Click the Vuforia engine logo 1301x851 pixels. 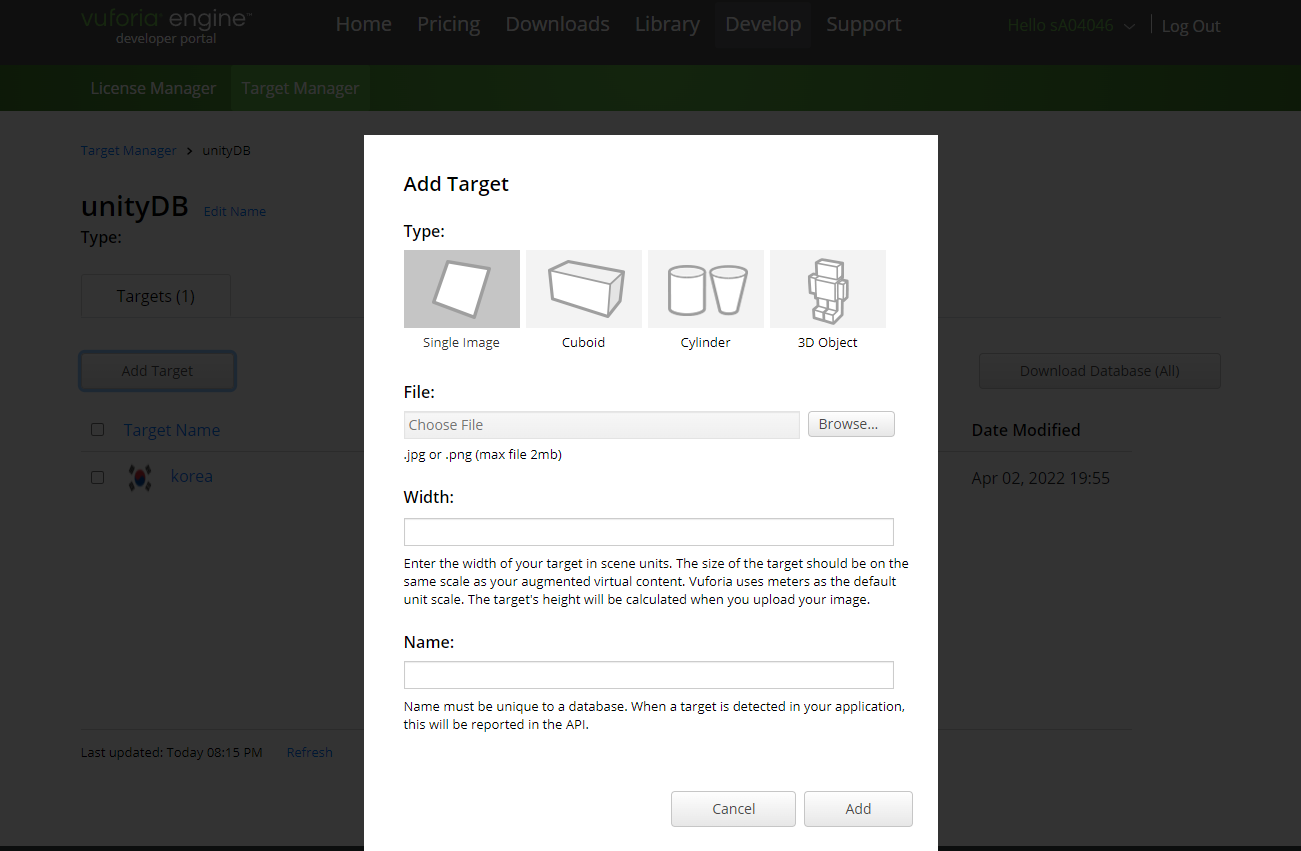point(166,26)
